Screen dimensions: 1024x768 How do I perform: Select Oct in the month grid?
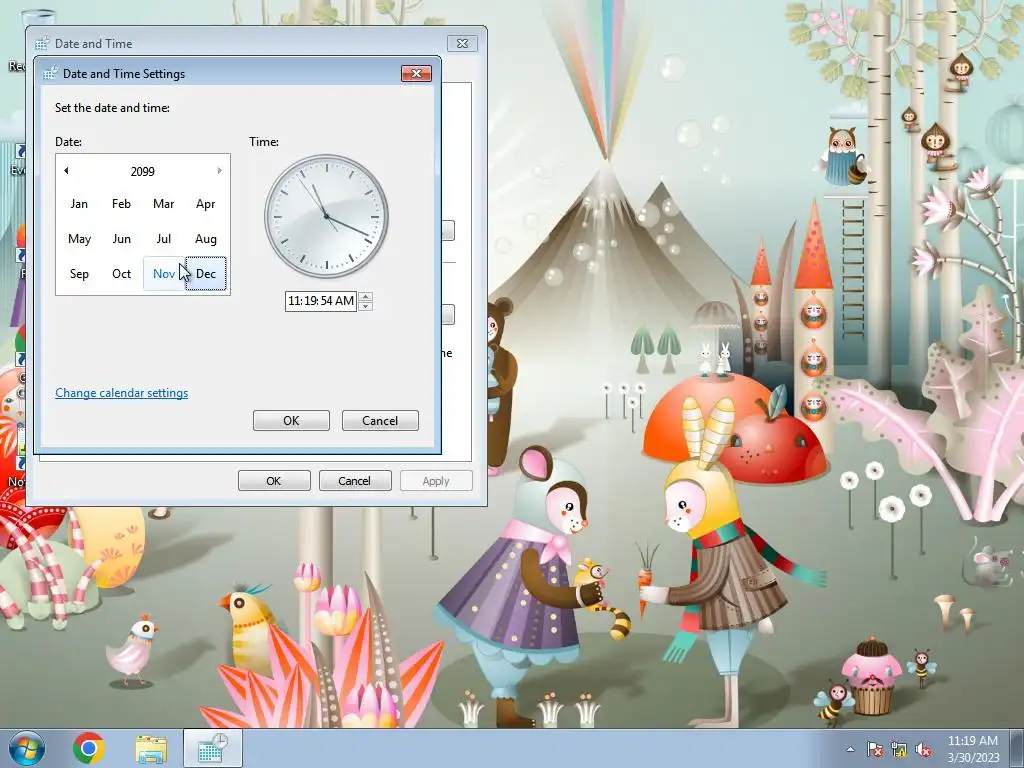pos(121,274)
